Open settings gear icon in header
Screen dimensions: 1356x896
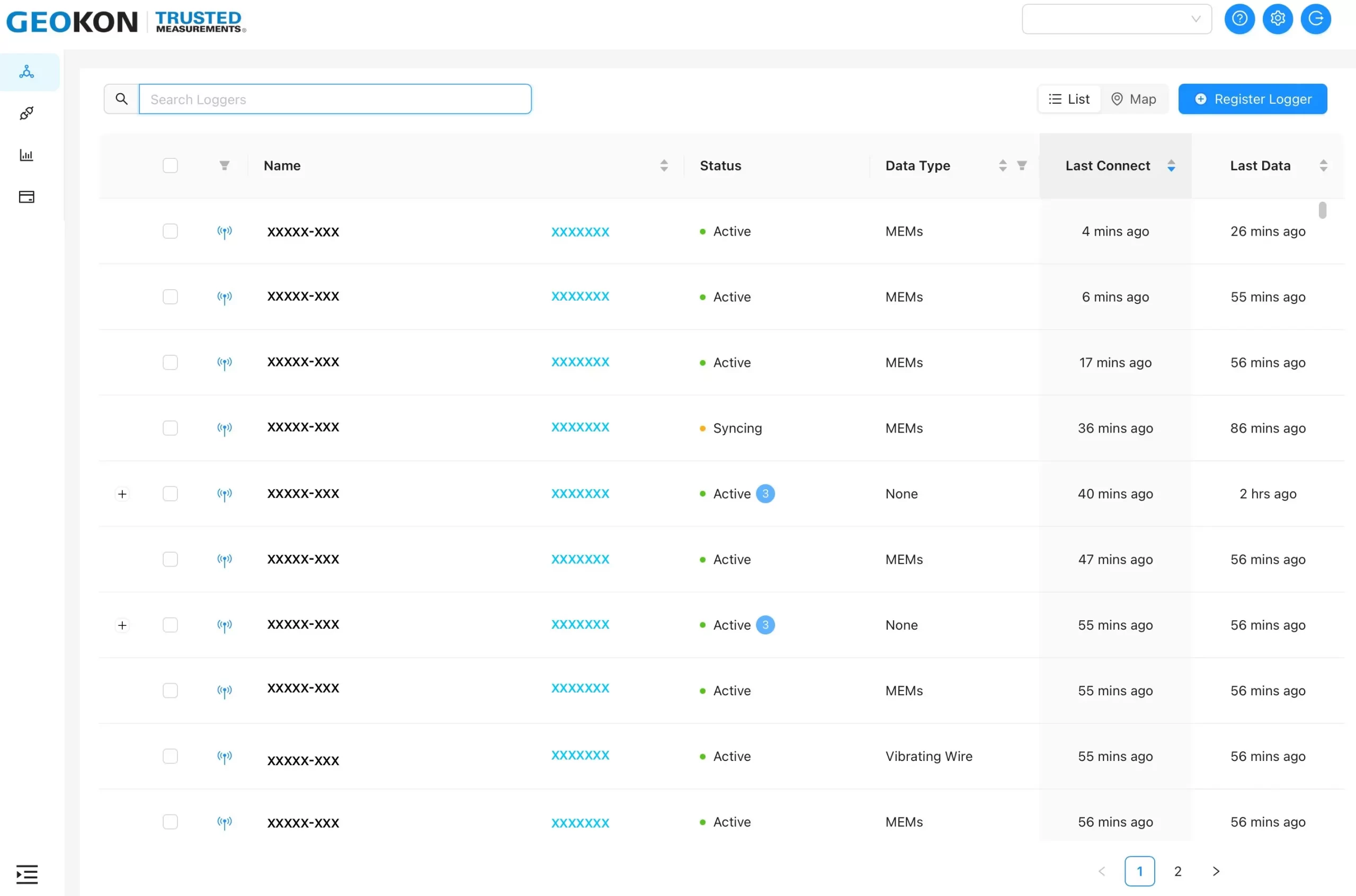[x=1277, y=19]
